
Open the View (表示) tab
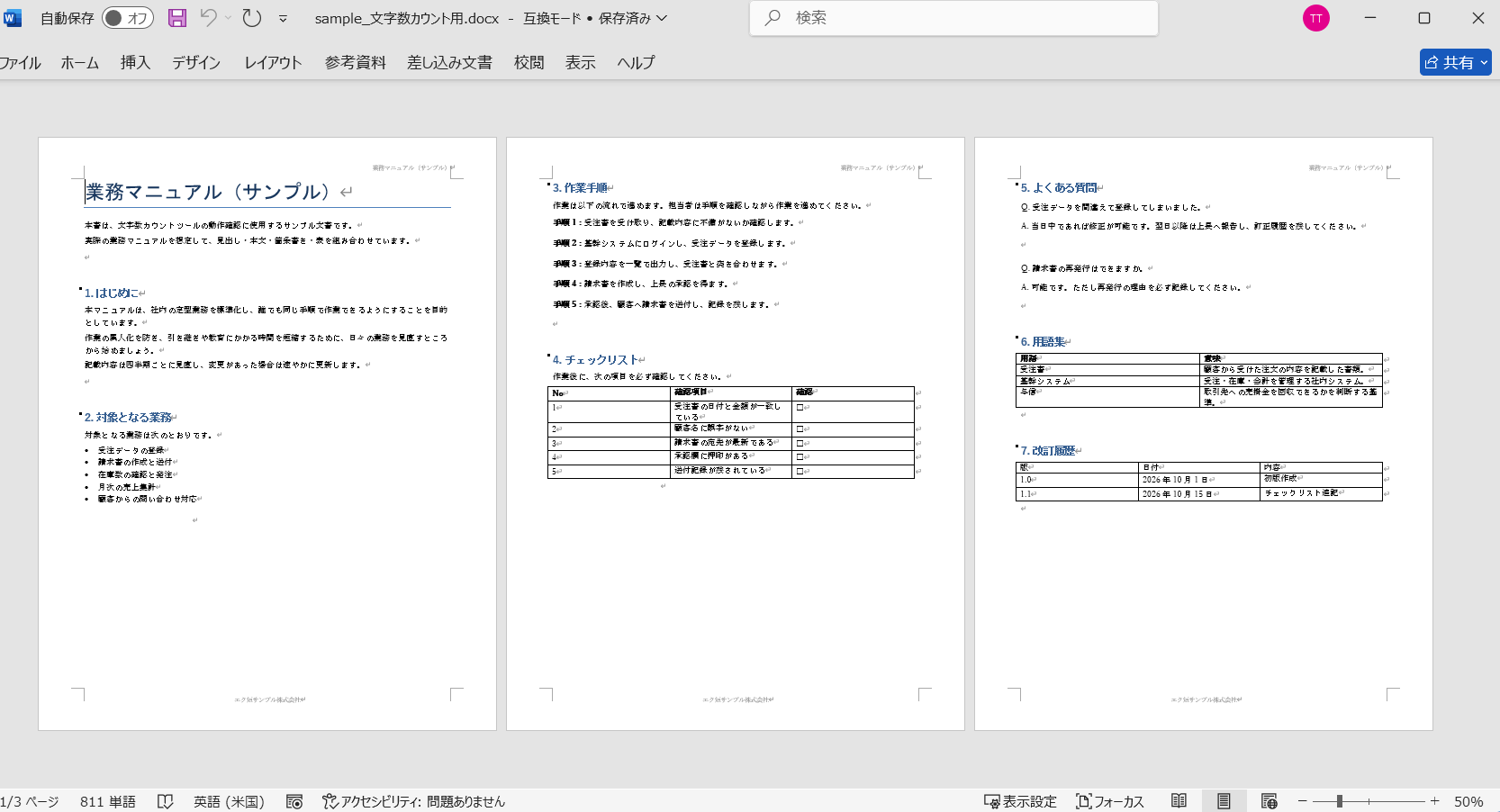coord(581,62)
